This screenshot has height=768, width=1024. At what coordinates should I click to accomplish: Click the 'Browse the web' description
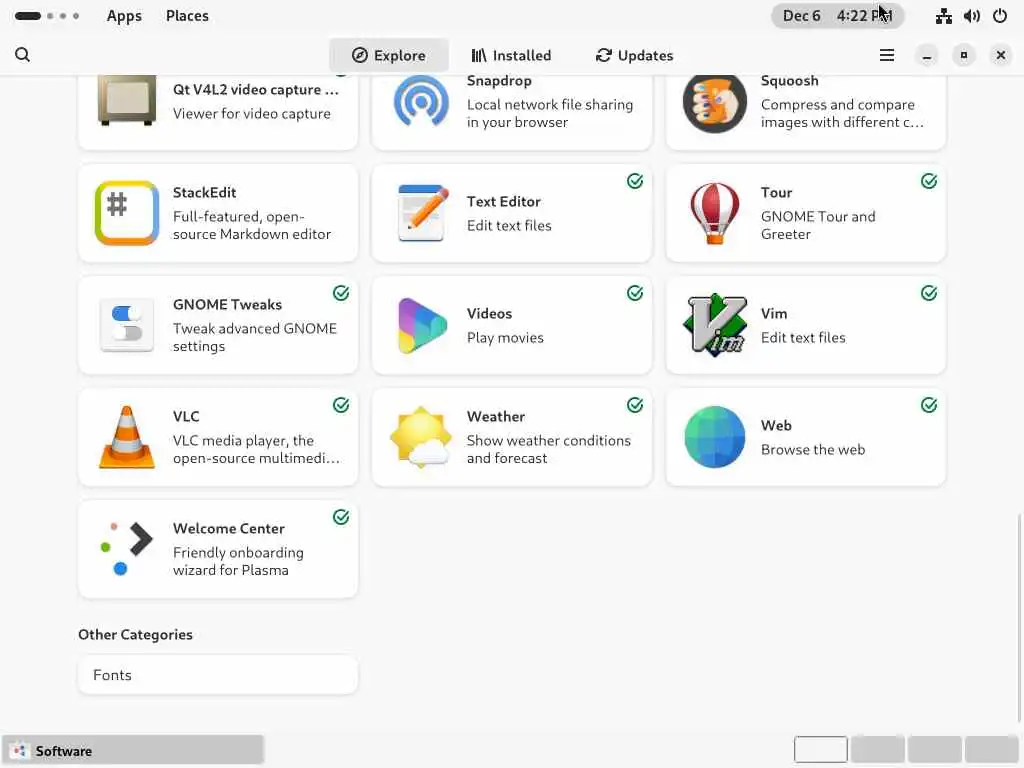coord(812,449)
